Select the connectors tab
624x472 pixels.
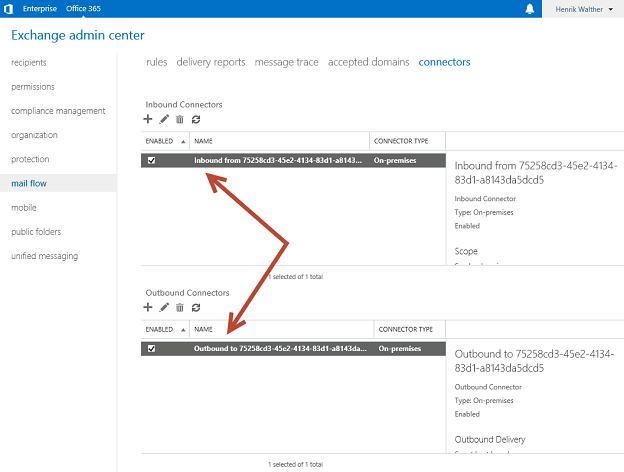coord(444,62)
